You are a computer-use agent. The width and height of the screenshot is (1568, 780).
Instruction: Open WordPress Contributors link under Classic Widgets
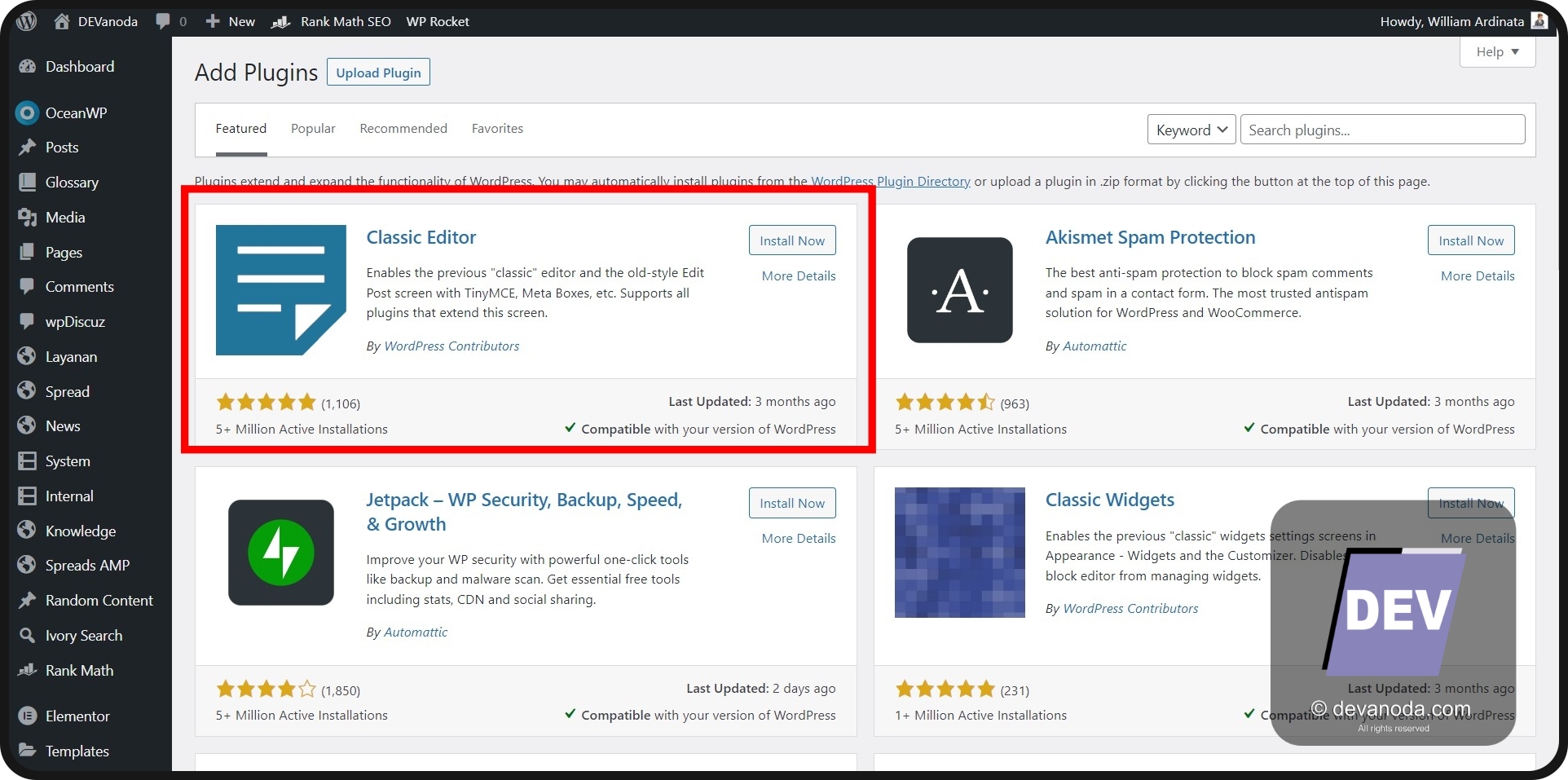[1130, 609]
